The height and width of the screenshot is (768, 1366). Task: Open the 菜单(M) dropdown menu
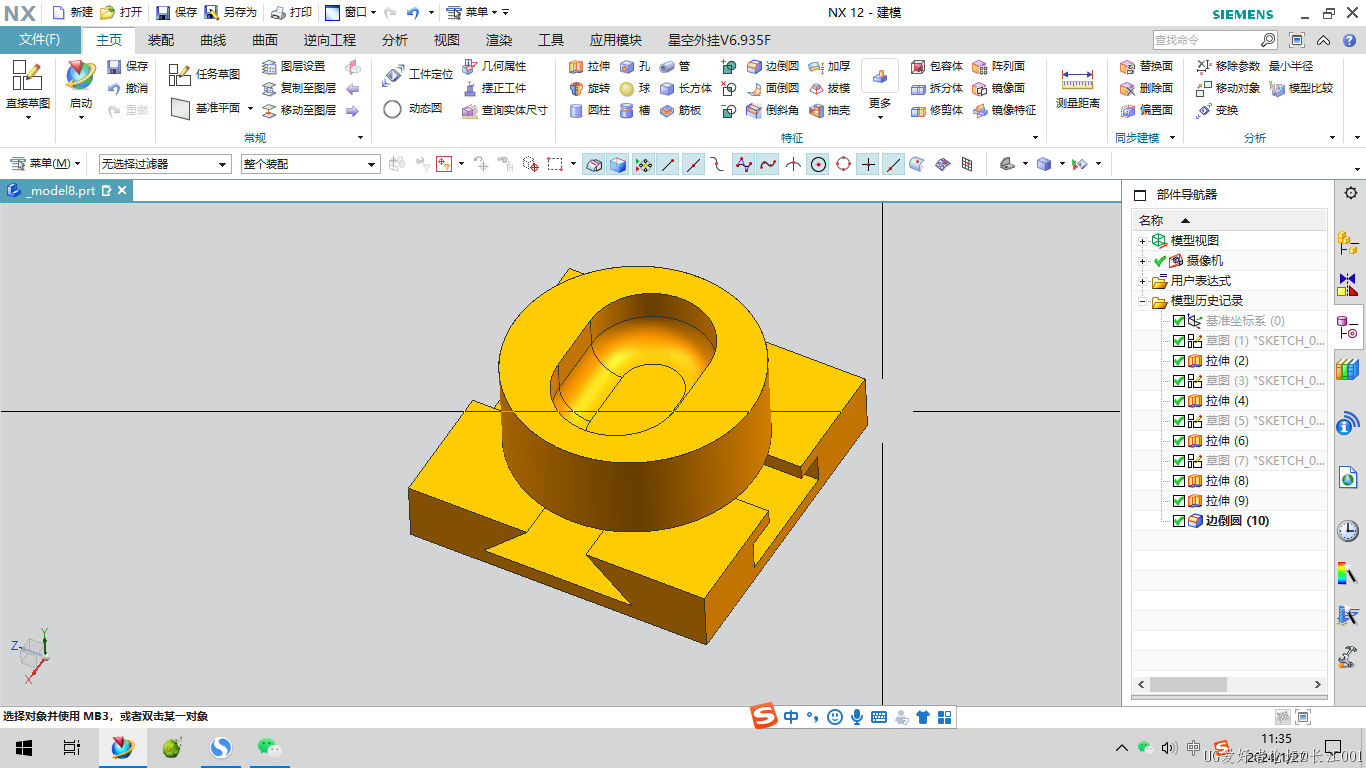point(47,164)
